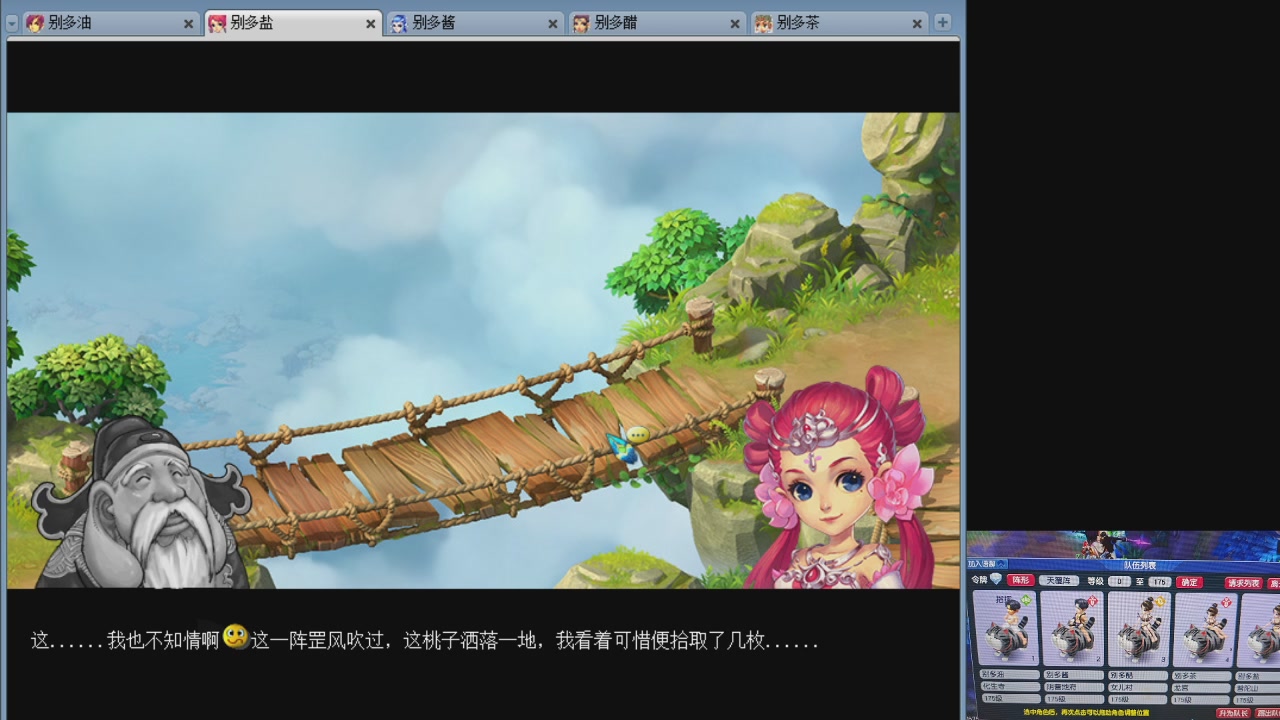The width and height of the screenshot is (1280, 720).
Task: Add a new tab with plus button
Action: point(942,22)
